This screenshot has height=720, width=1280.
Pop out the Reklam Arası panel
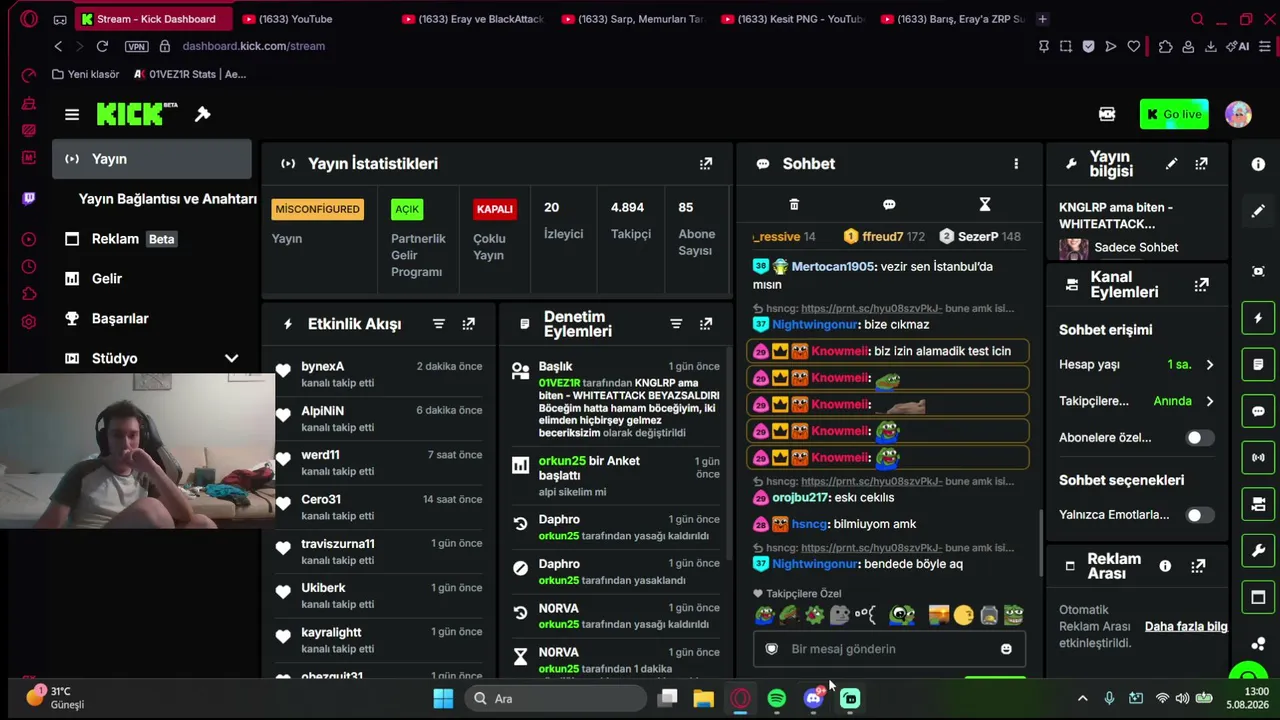(x=1198, y=566)
